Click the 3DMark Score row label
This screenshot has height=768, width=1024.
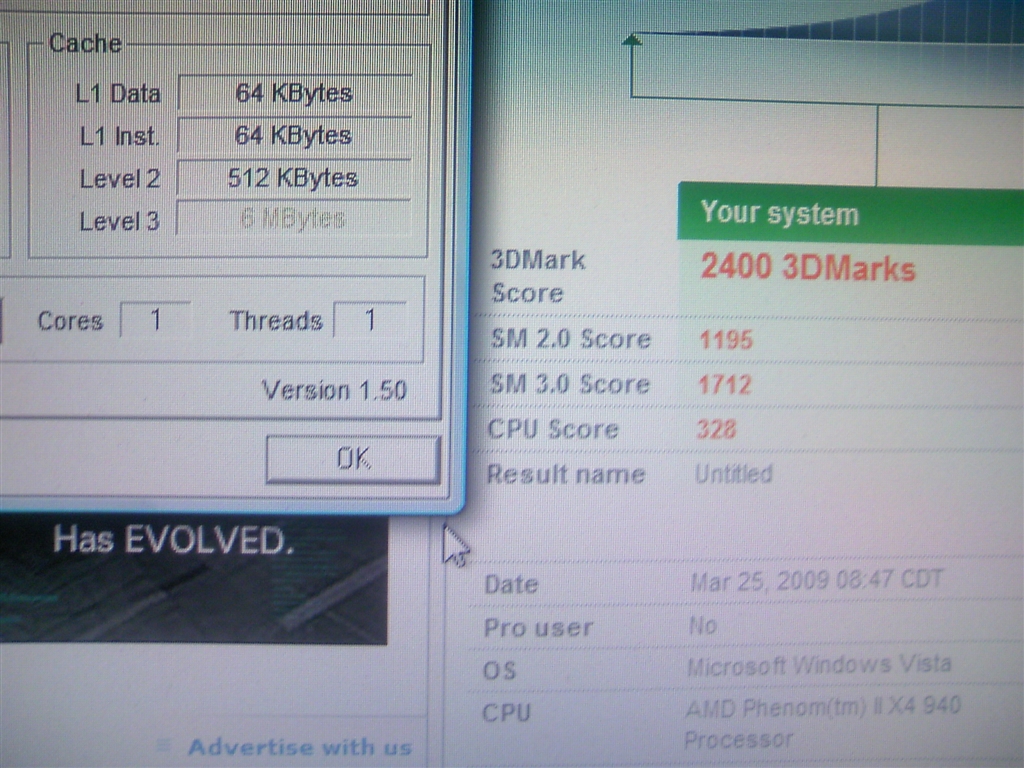tap(537, 276)
